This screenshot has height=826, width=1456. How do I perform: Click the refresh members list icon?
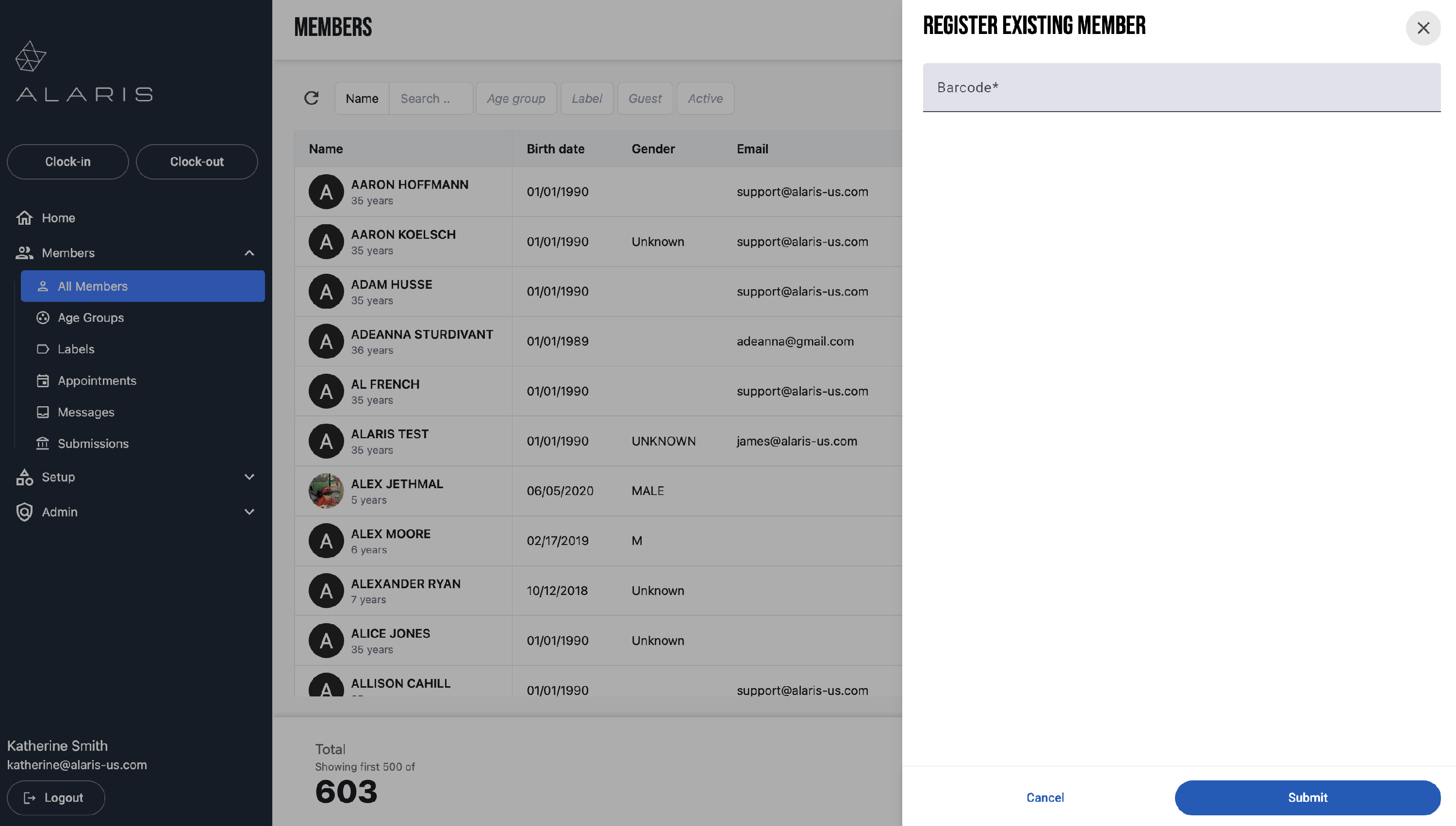311,98
